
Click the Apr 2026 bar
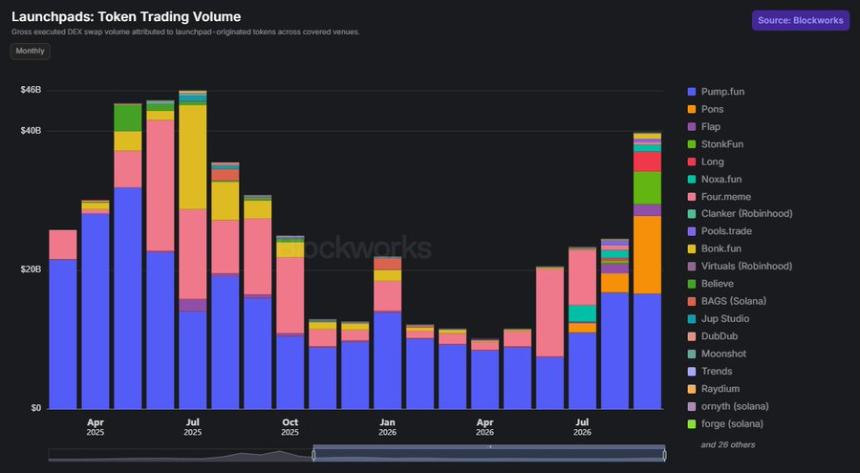(485, 374)
